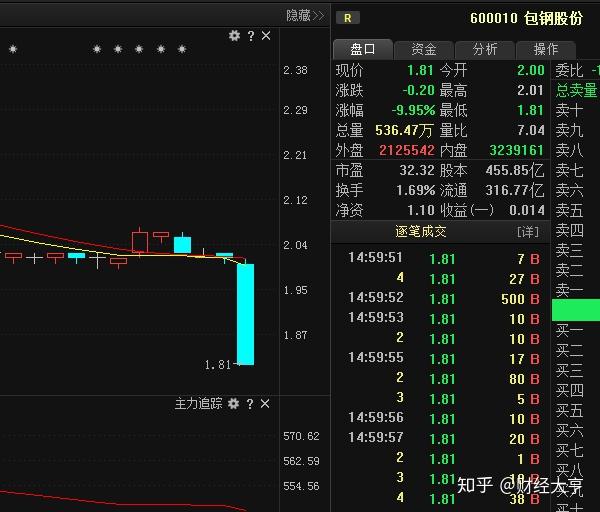Image resolution: width=600 pixels, height=512 pixels.
Task: Click the 市盈 value 32.32
Action: pyautogui.click(x=417, y=170)
